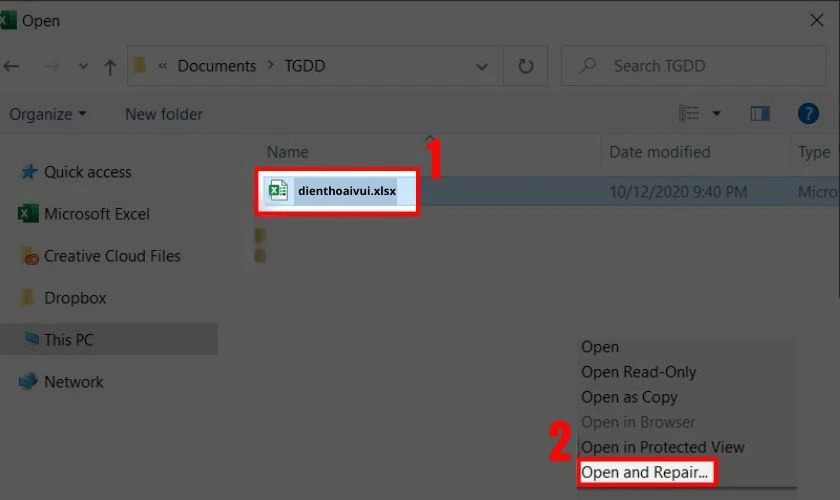Open Dropbox in the sidebar

(x=75, y=298)
